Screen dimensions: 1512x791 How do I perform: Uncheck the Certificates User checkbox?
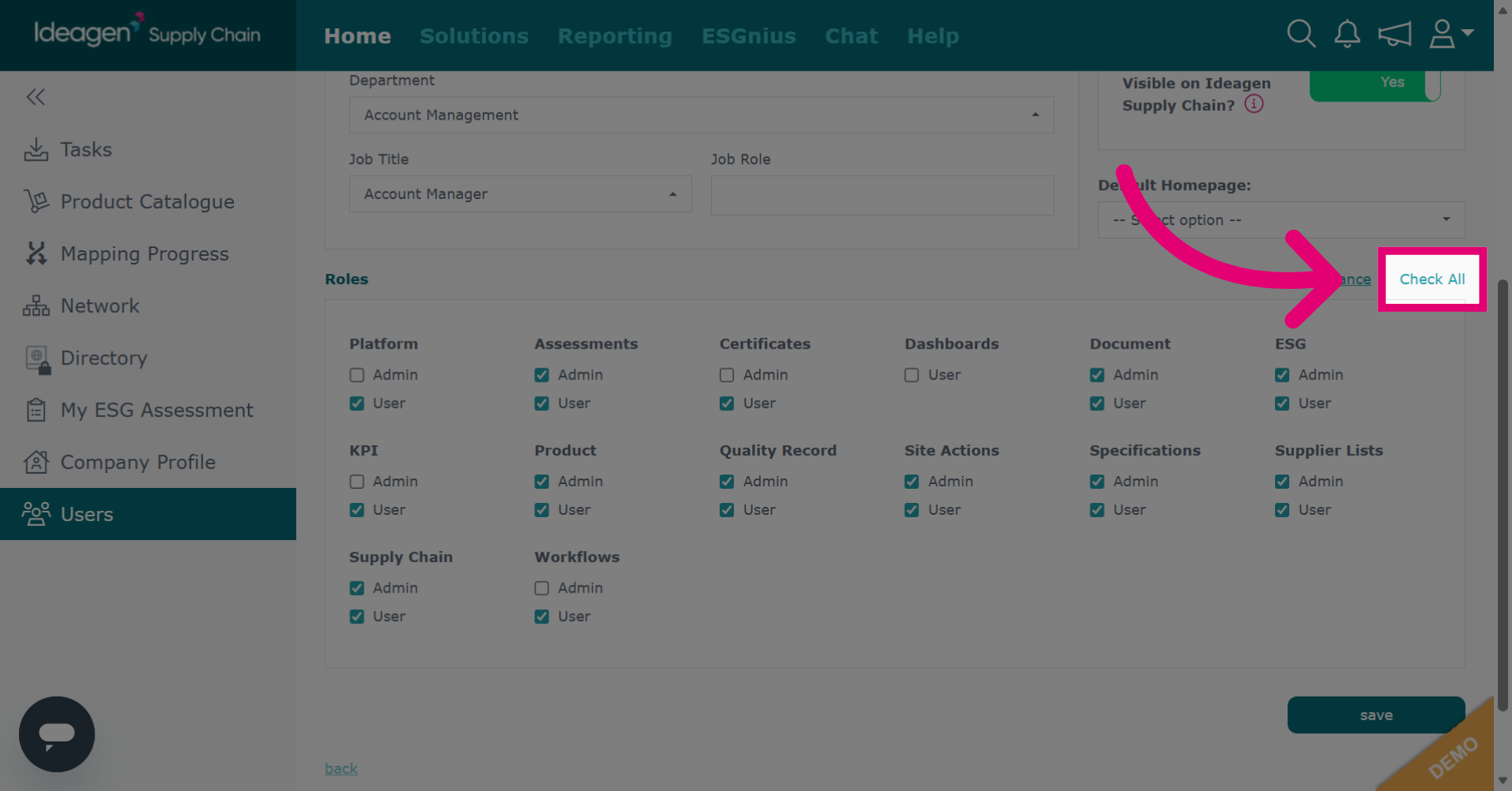727,404
